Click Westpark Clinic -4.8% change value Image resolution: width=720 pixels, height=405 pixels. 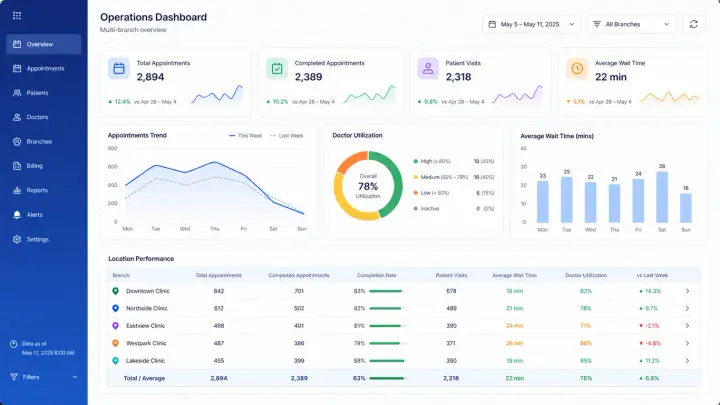649,343
